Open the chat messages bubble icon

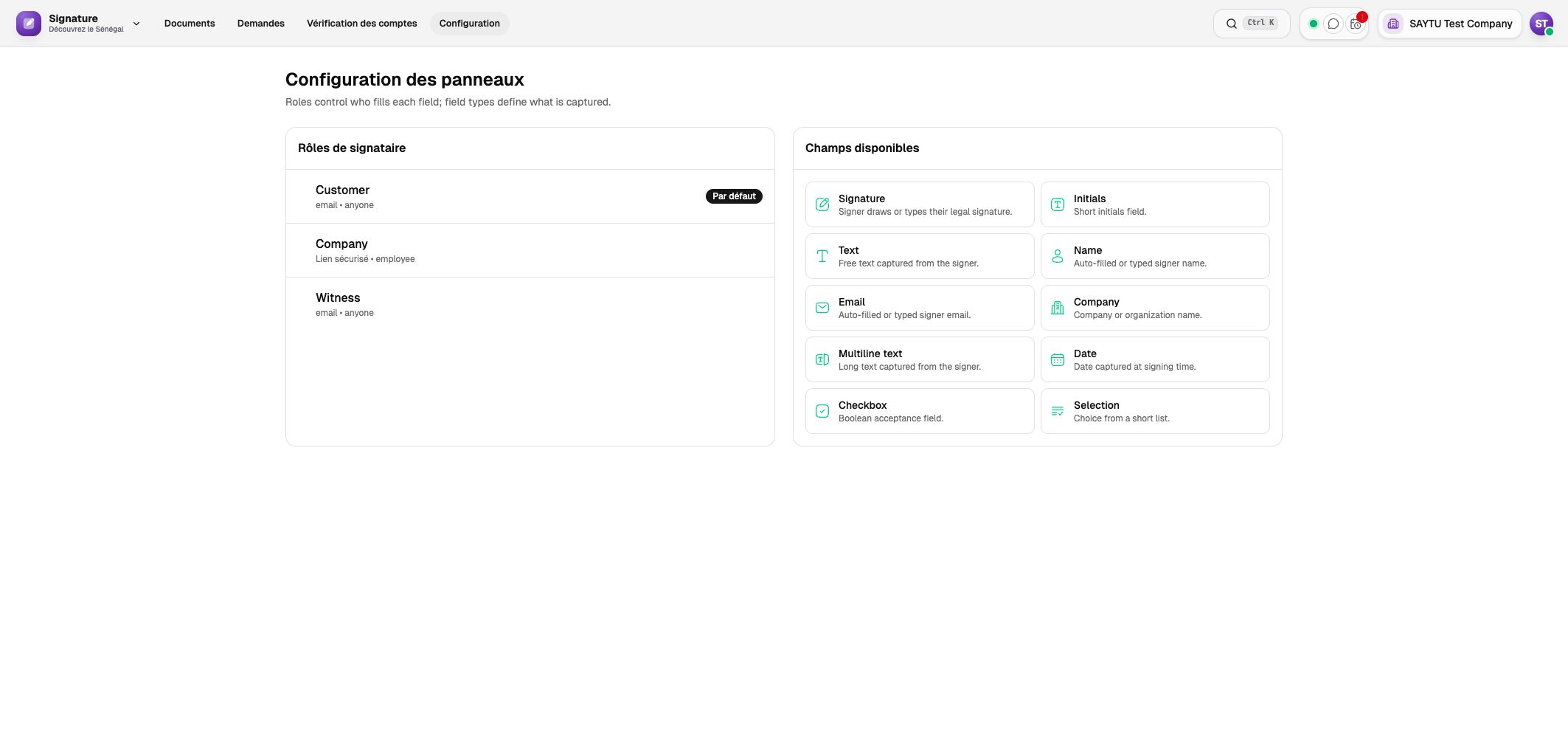point(1333,24)
